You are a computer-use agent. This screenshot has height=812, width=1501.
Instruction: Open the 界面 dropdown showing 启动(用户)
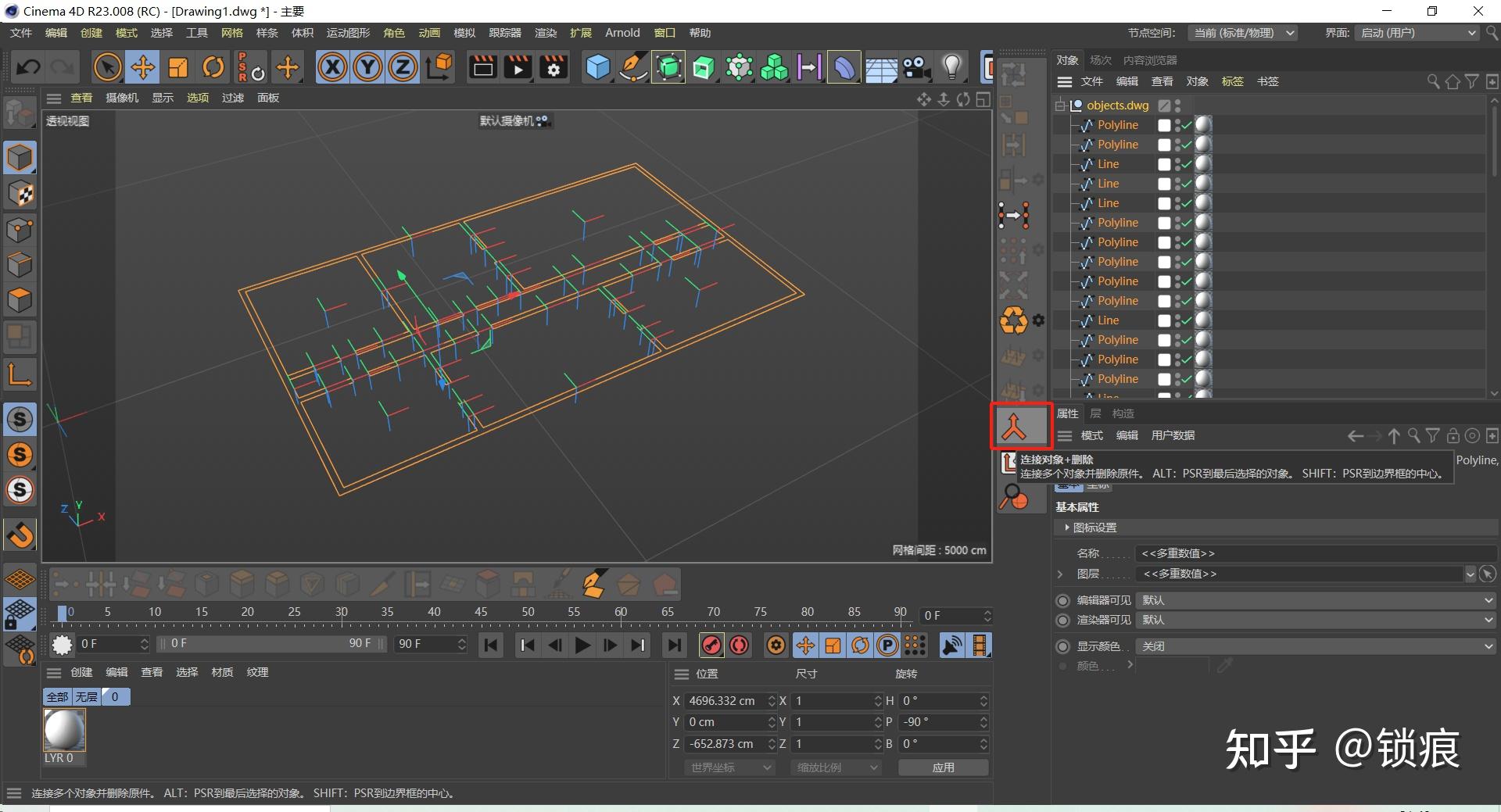point(1415,33)
